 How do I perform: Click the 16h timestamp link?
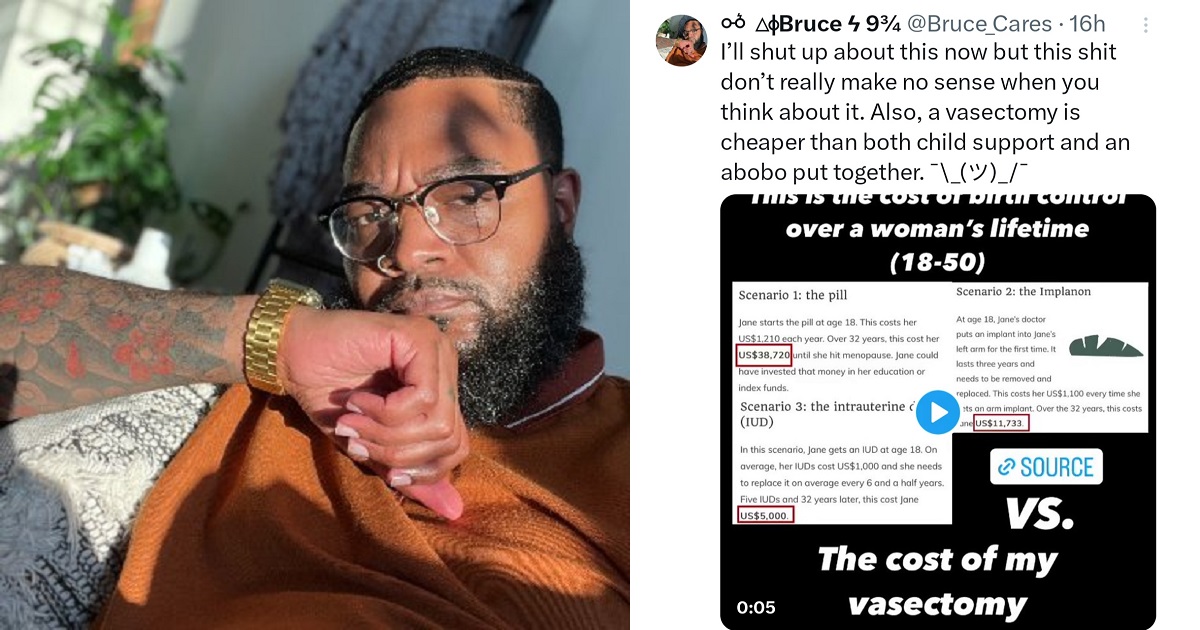pyautogui.click(x=1086, y=23)
